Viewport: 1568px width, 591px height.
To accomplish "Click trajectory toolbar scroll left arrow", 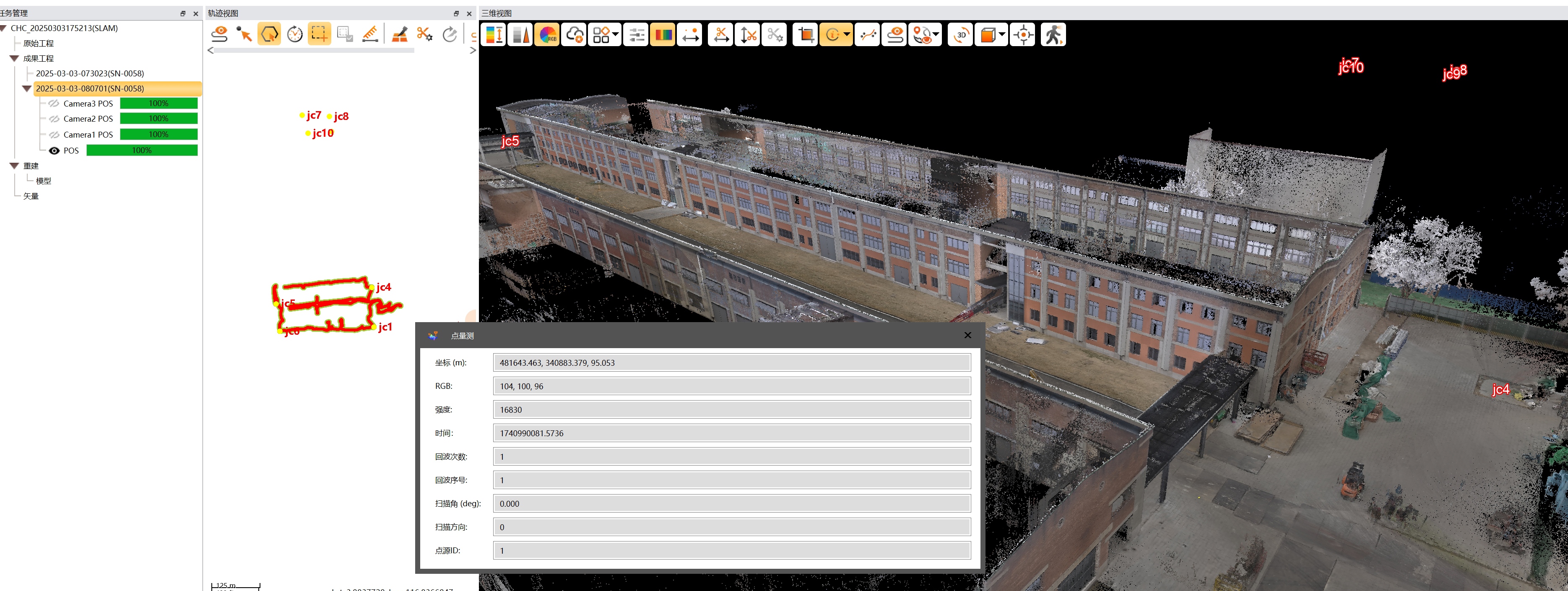I will click(211, 50).
